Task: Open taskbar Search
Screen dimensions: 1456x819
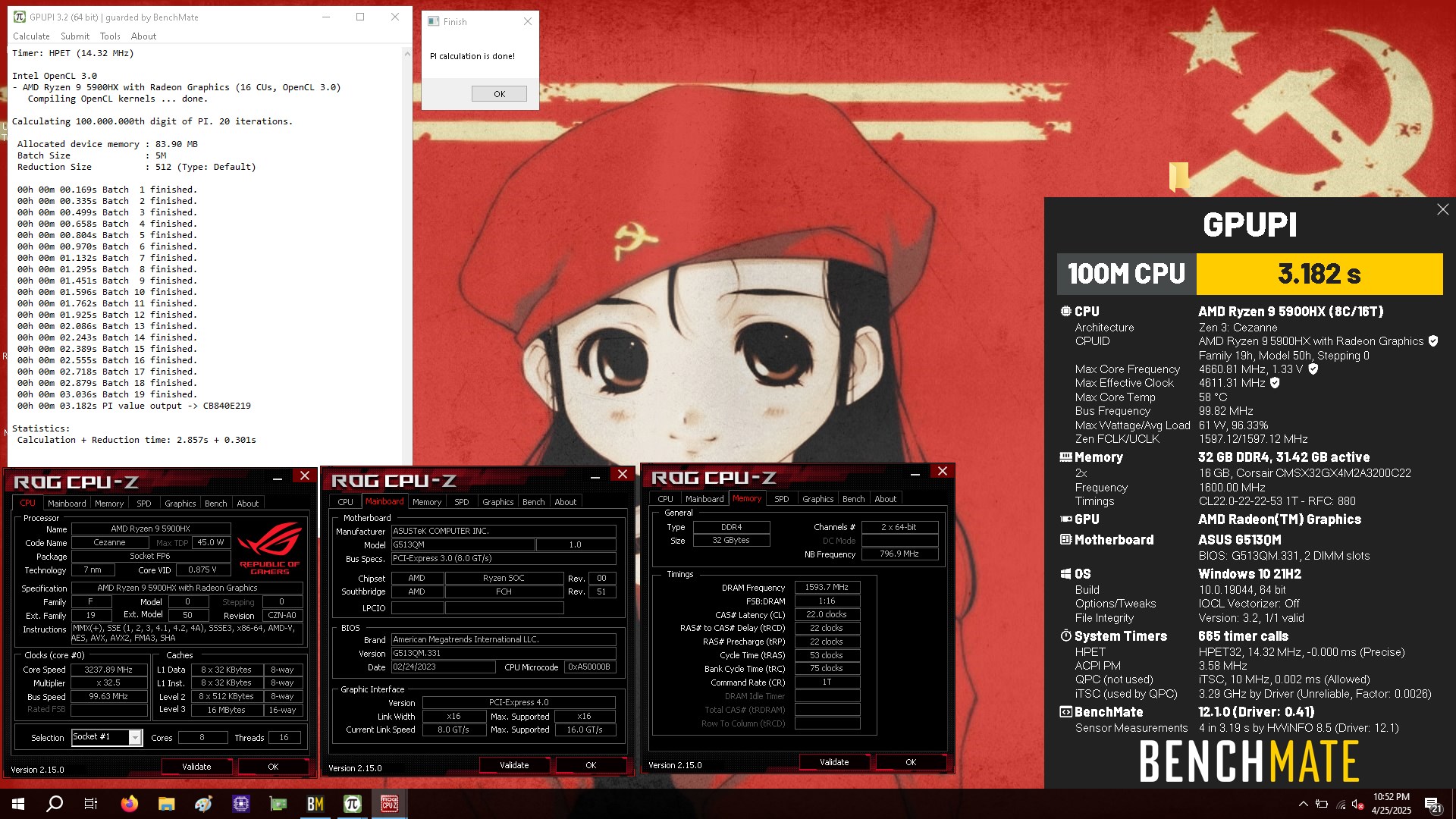Action: tap(55, 804)
